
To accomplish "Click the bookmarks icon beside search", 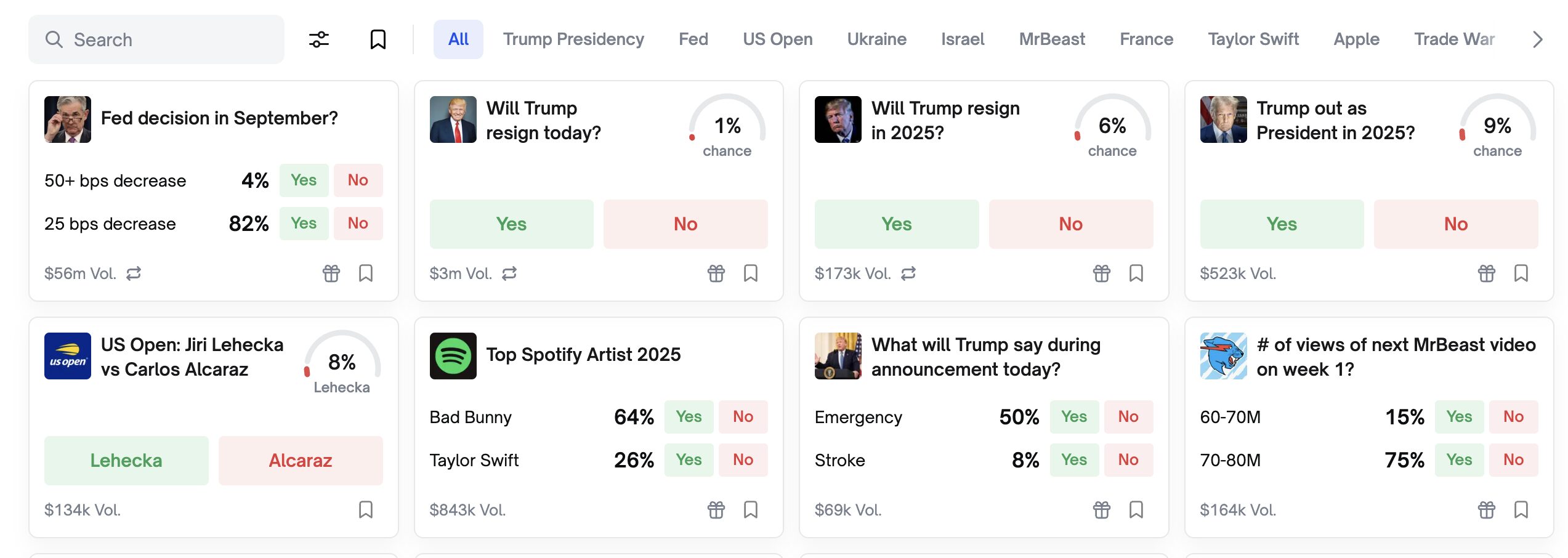I will point(378,39).
